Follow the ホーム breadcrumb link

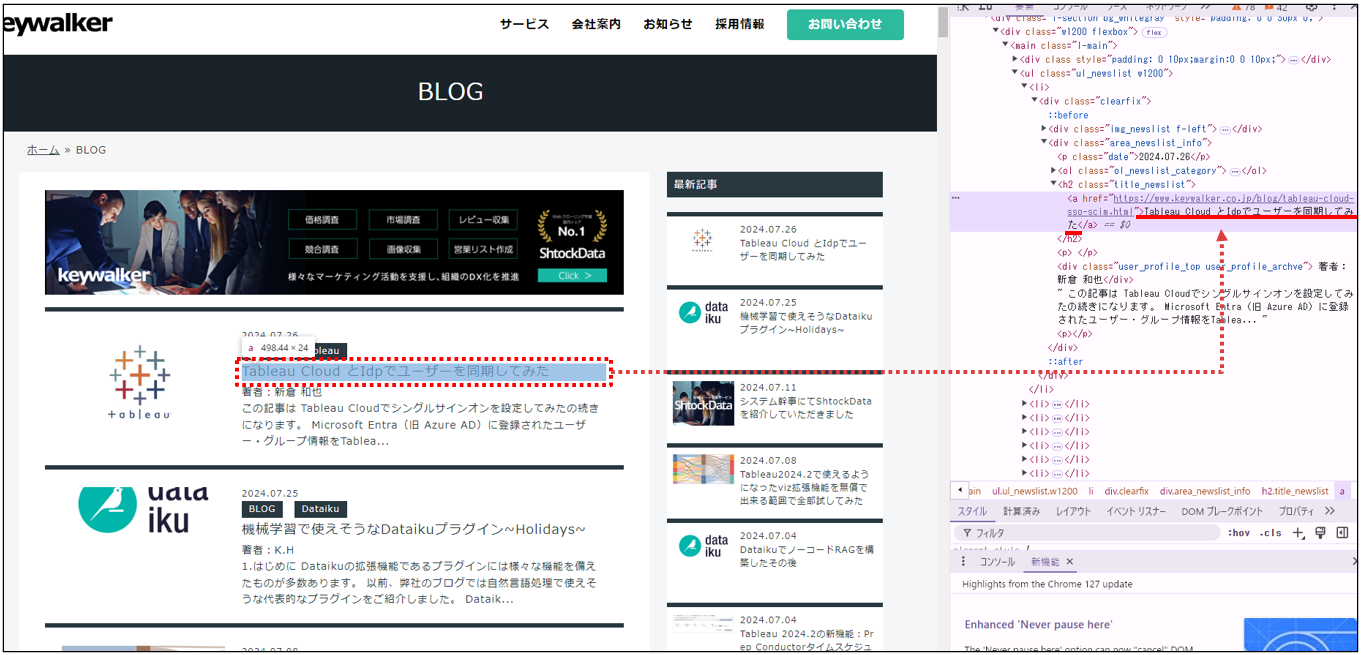(43, 150)
